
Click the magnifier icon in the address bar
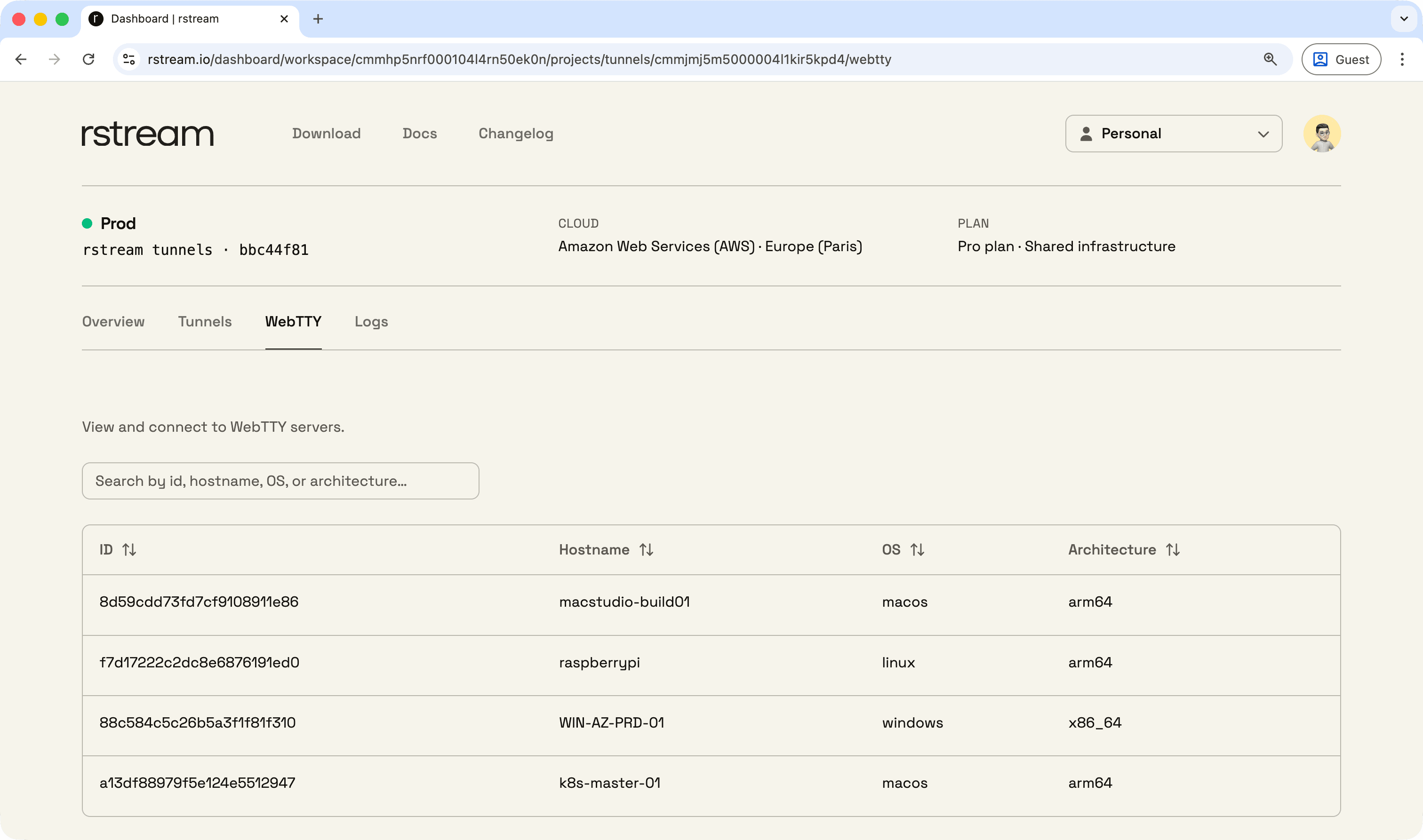point(1270,59)
